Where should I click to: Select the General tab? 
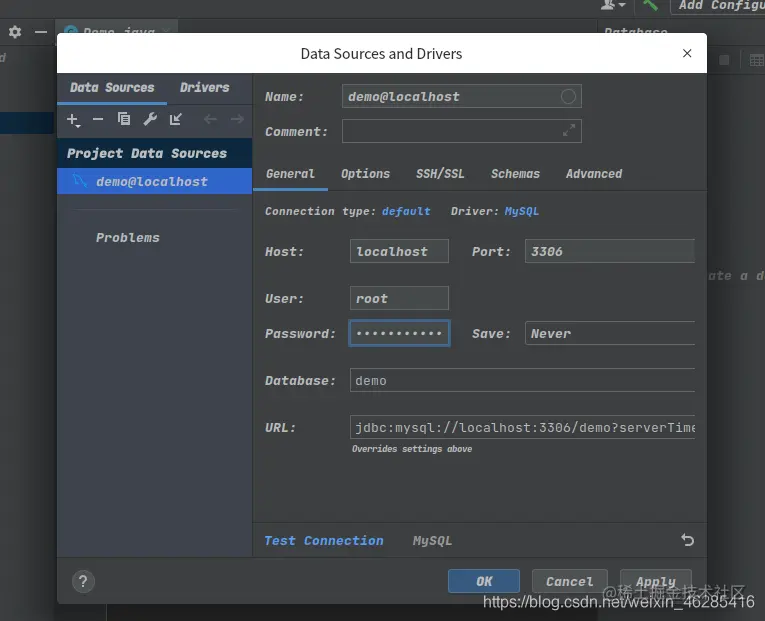(x=290, y=174)
